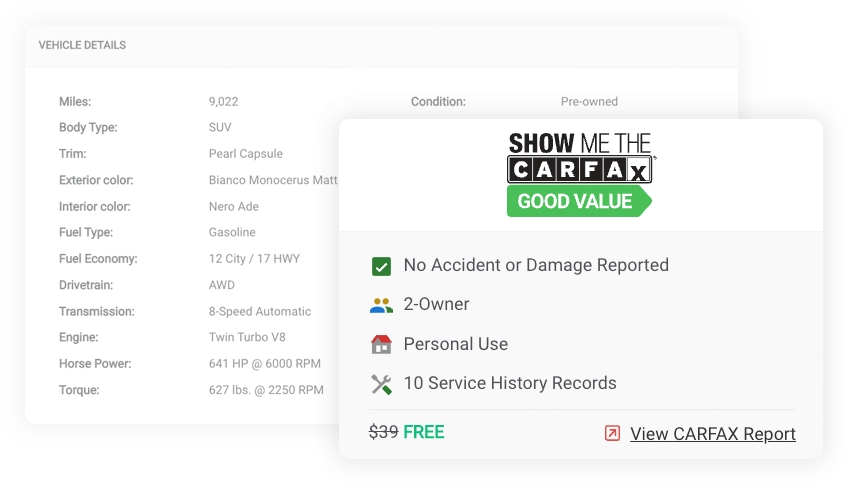Select the FREE price label

(424, 432)
